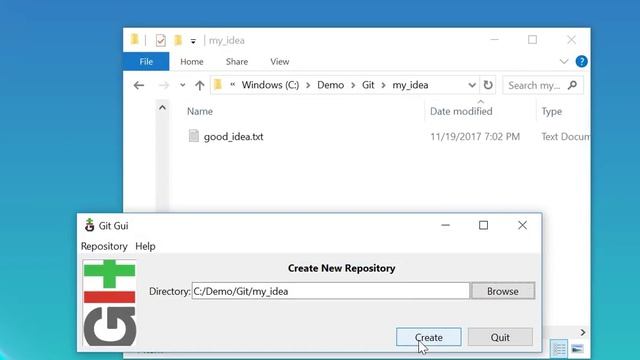Maximize the Git Gui window

click(x=483, y=225)
